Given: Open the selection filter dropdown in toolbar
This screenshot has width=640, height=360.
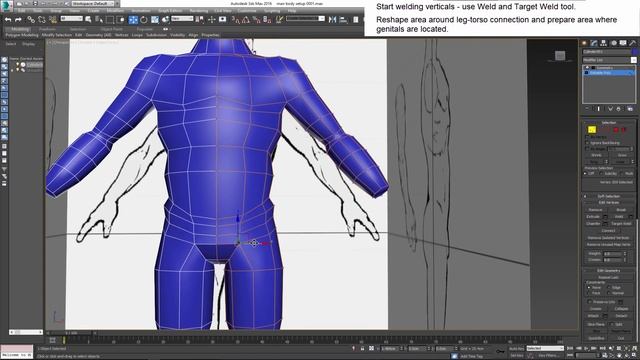Looking at the screenshot, I should (71, 19).
